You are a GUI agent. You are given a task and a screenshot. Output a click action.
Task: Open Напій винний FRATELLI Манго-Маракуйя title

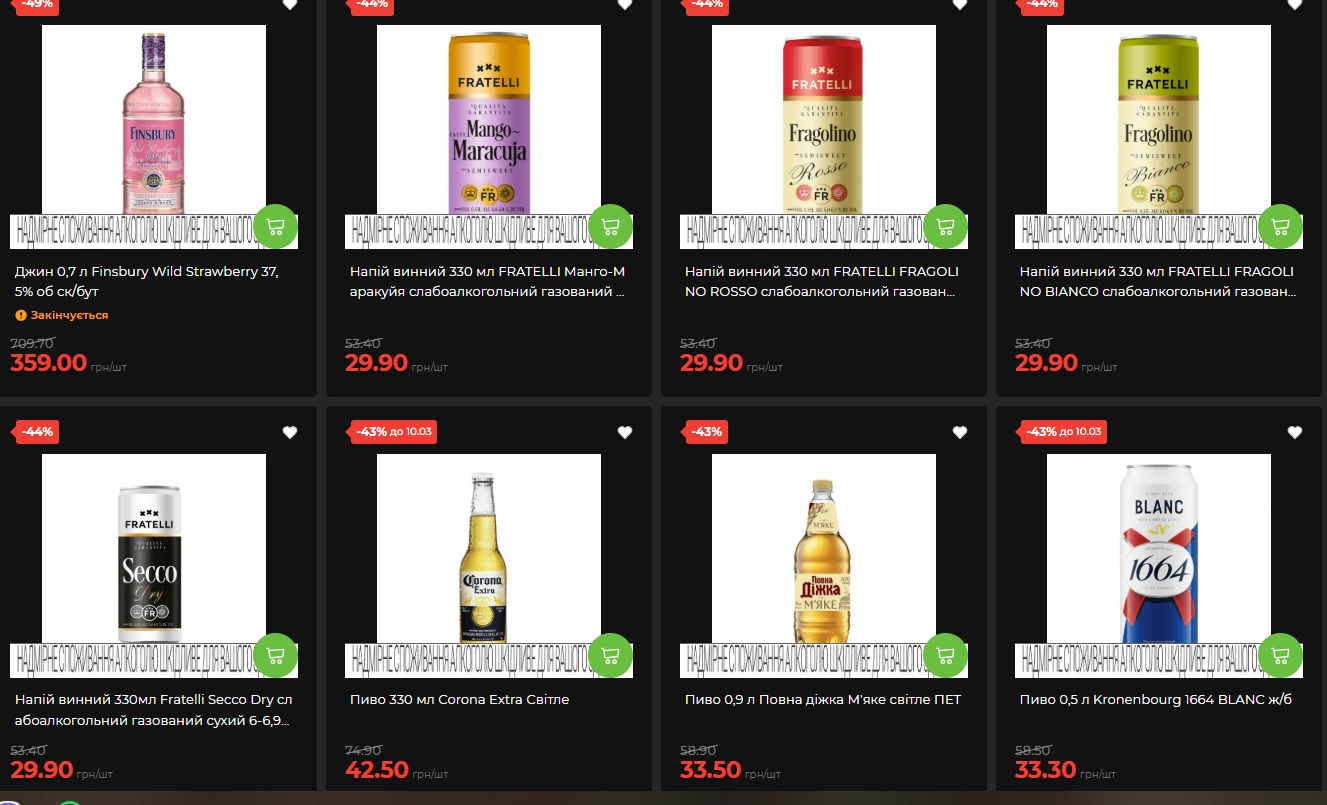[x=488, y=281]
